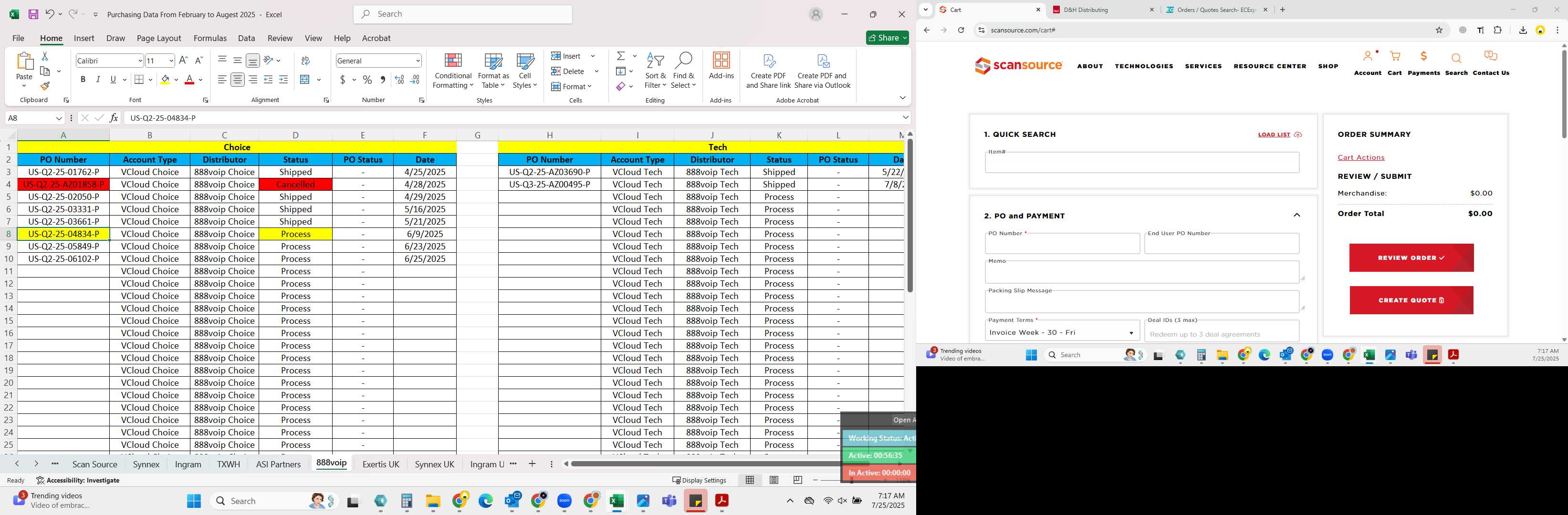This screenshot has height=515, width=1568.
Task: Reload the ScanSource cart page
Action: 961,31
